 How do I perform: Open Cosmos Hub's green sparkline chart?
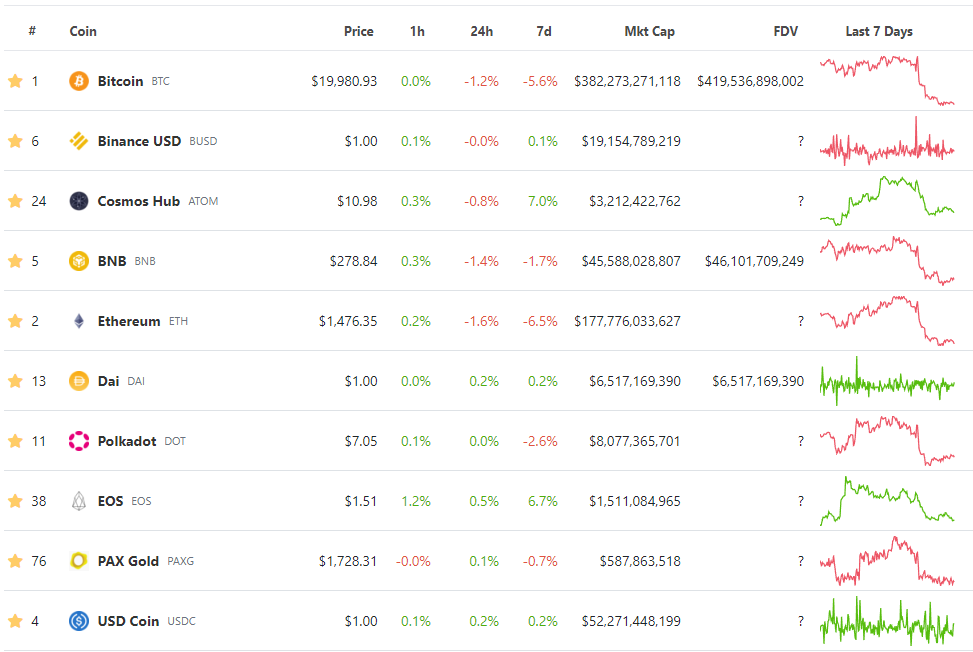coord(887,201)
